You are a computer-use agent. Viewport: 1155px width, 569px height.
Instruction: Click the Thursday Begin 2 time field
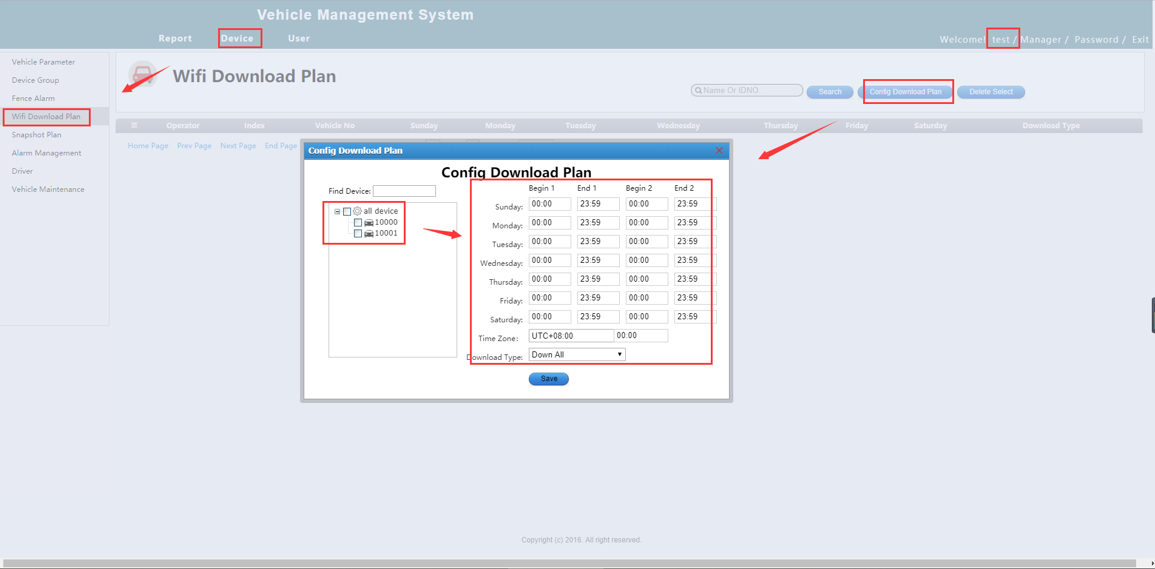coord(647,279)
